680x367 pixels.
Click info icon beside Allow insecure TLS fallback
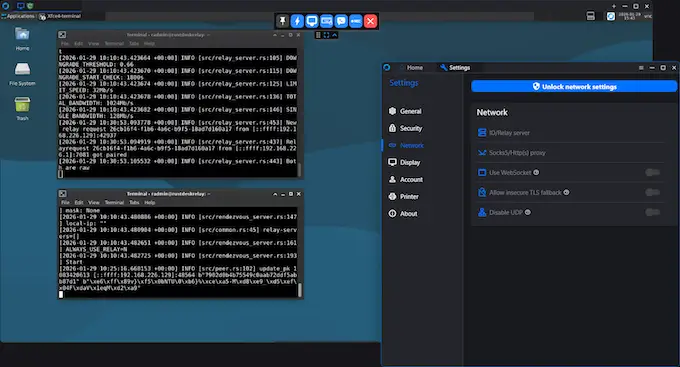(566, 192)
